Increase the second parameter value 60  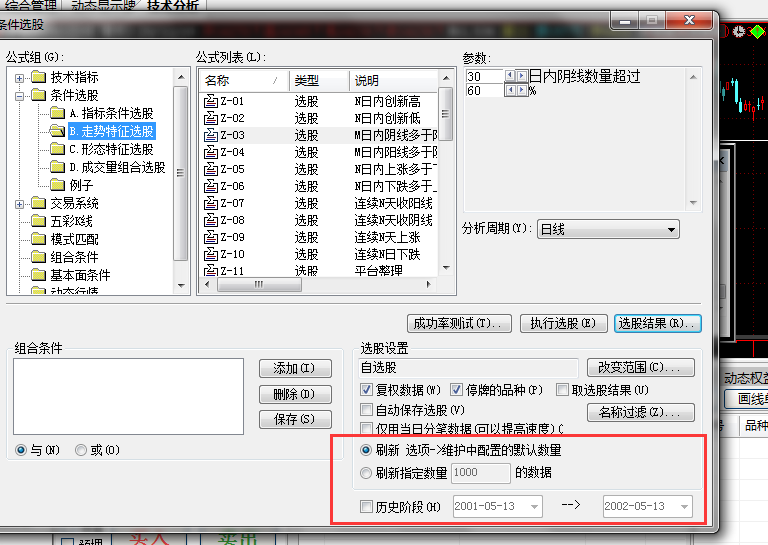[522, 90]
